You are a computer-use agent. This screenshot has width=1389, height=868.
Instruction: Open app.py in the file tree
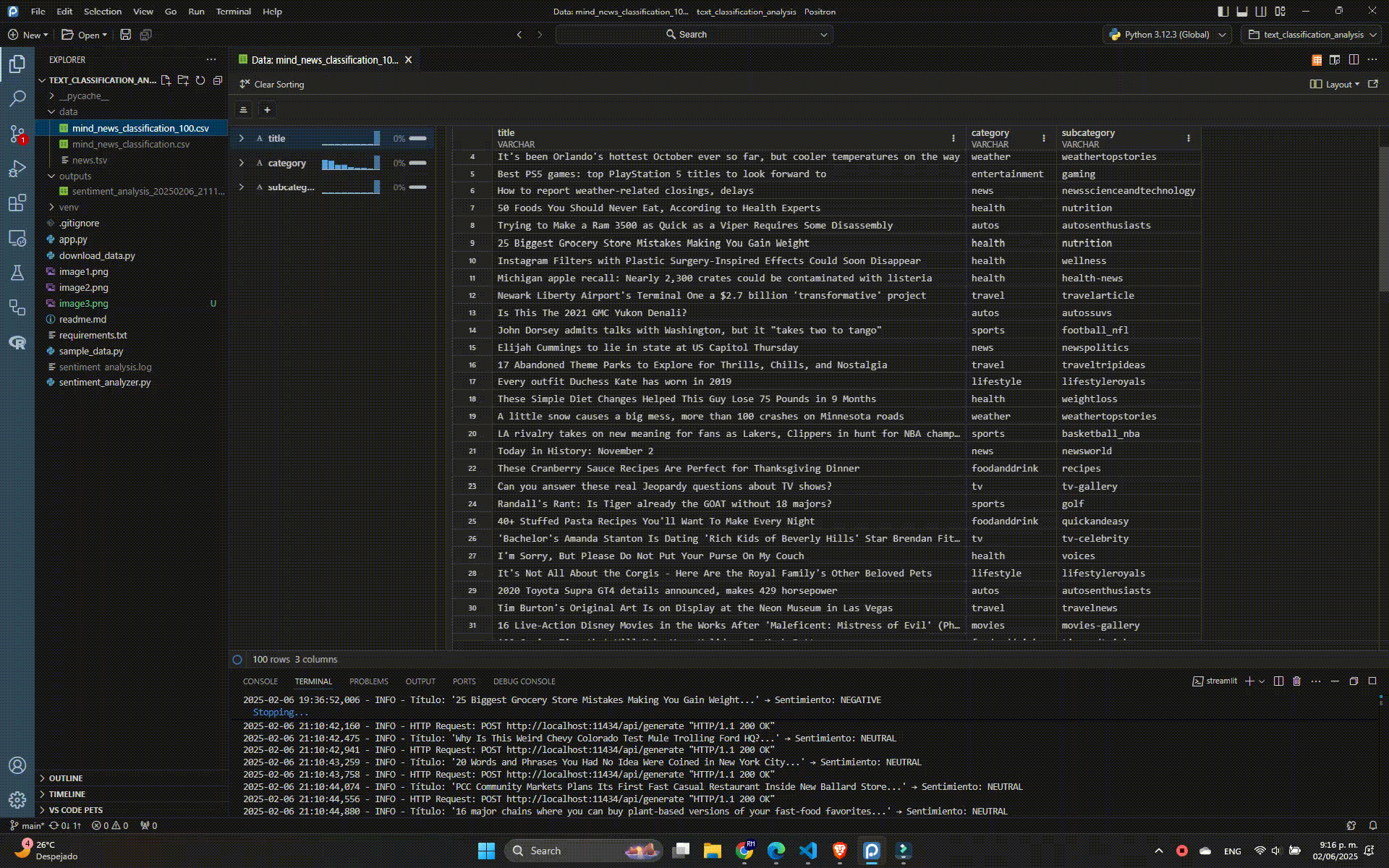coord(73,239)
